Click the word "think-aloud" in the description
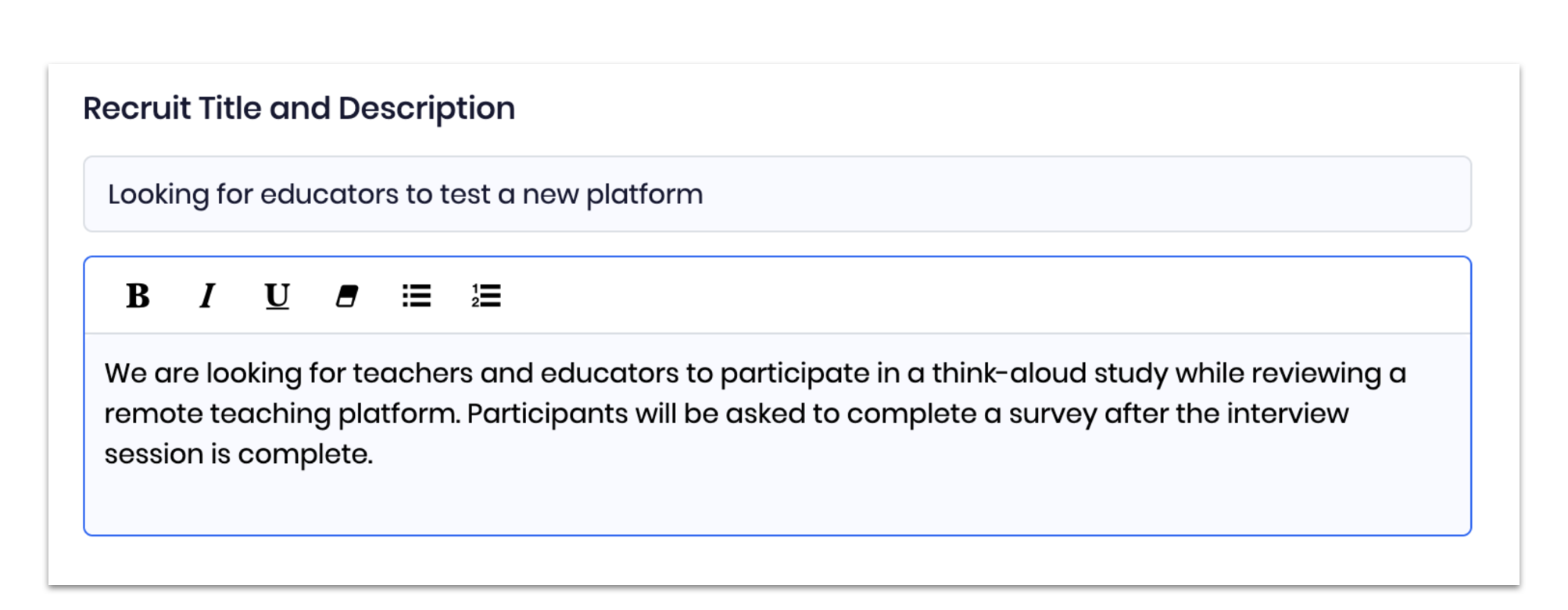Image resolution: width=1568 pixels, height=610 pixels. pos(1008,373)
